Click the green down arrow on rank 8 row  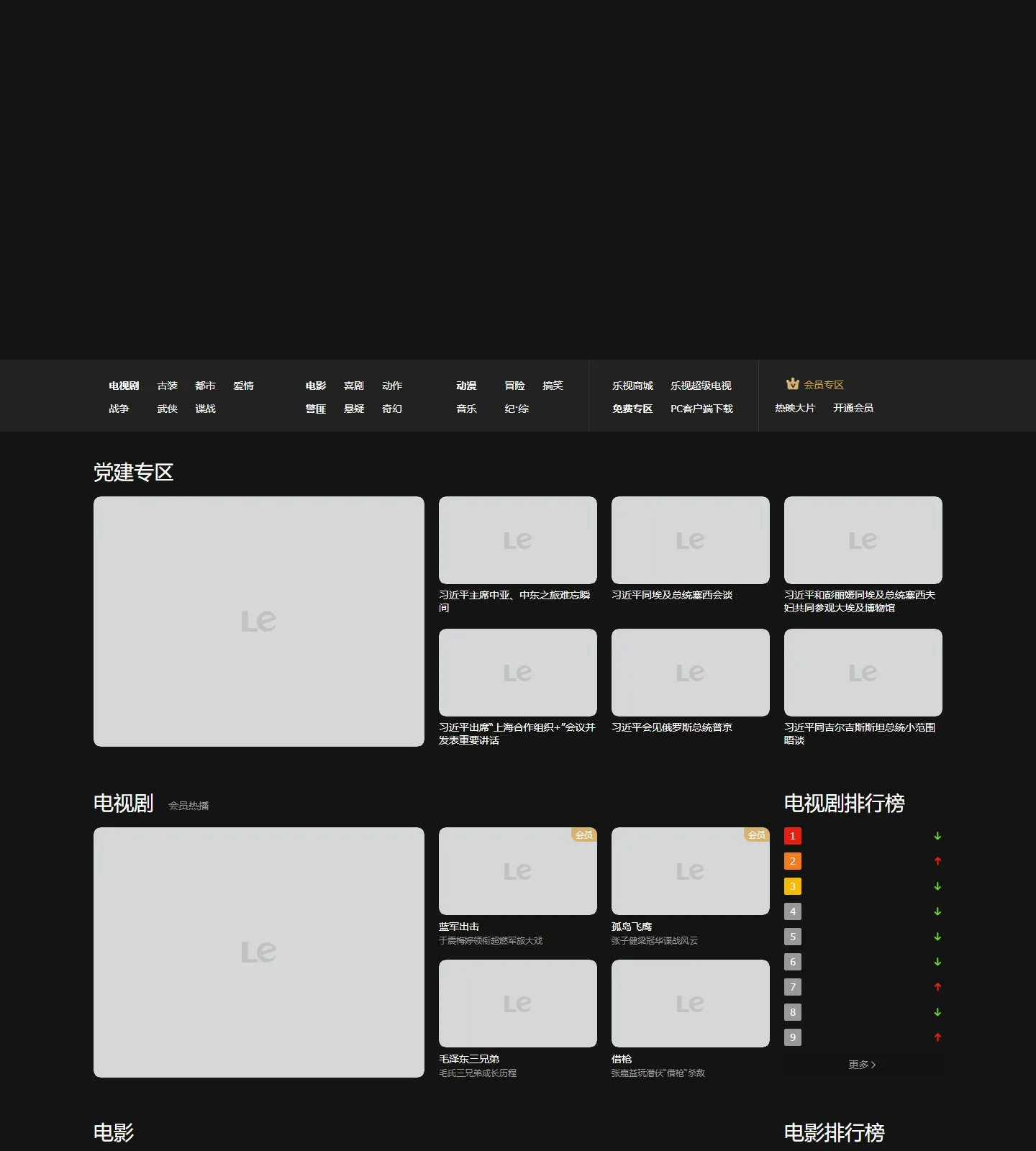(937, 1012)
